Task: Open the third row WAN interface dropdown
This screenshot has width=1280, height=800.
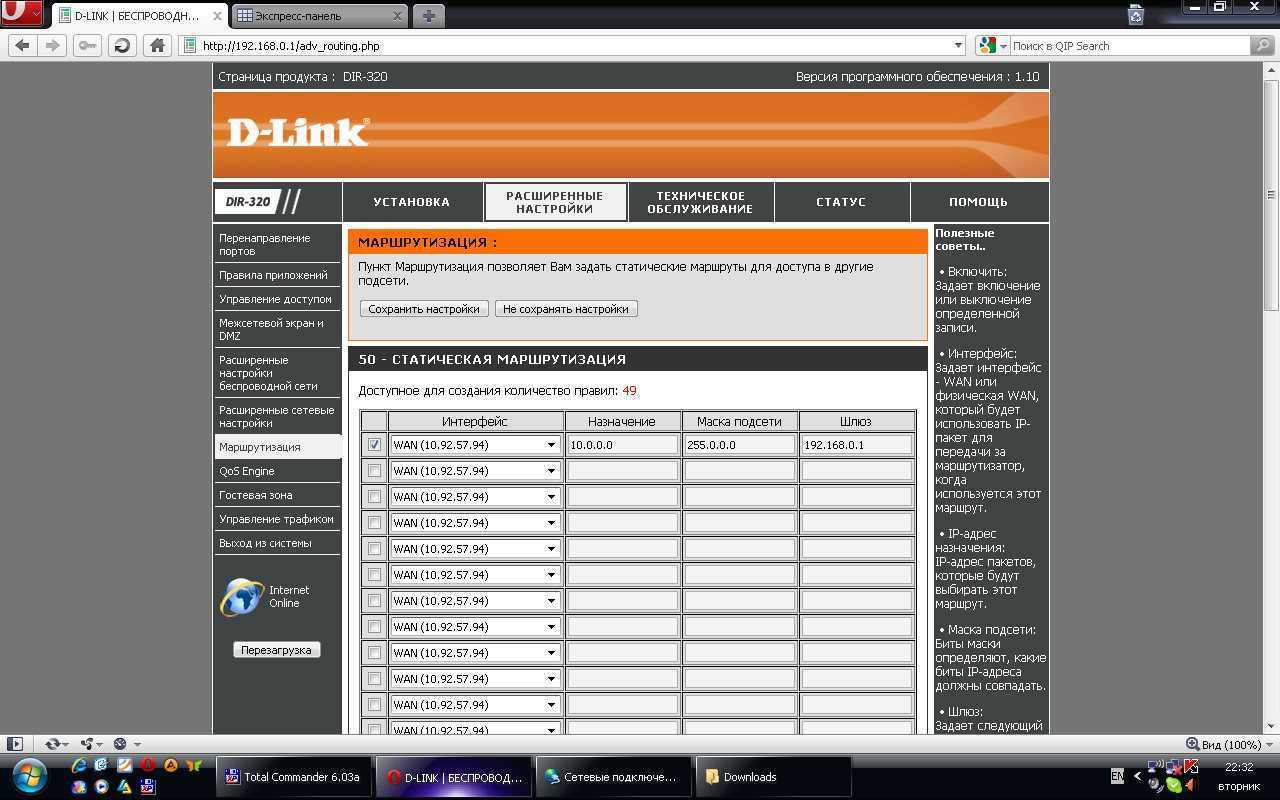Action: pyautogui.click(x=475, y=497)
